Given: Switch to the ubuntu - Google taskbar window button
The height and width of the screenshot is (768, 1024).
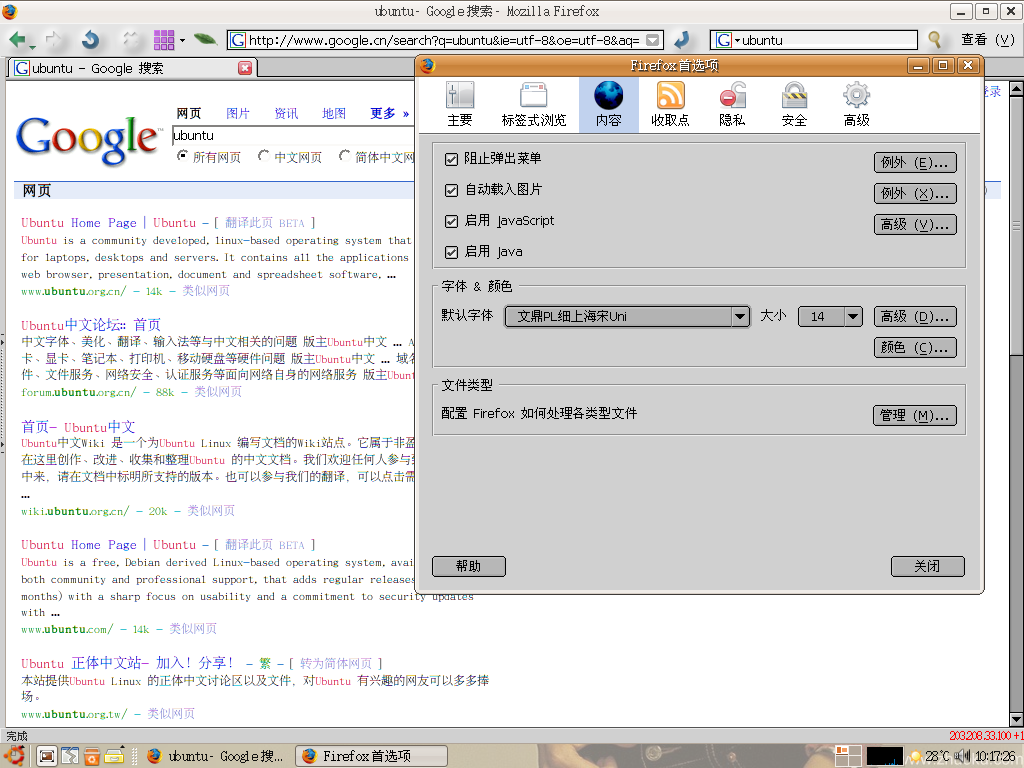Looking at the screenshot, I should [216, 756].
